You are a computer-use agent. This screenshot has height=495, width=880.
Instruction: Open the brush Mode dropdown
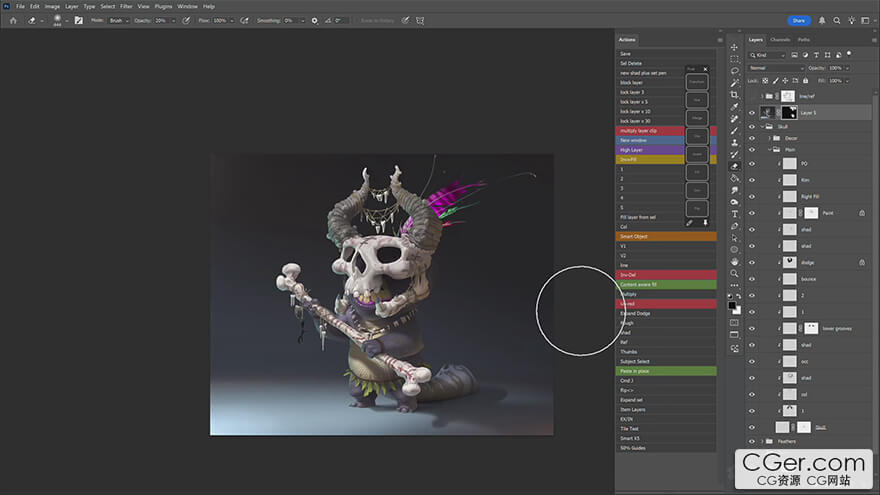coord(119,20)
